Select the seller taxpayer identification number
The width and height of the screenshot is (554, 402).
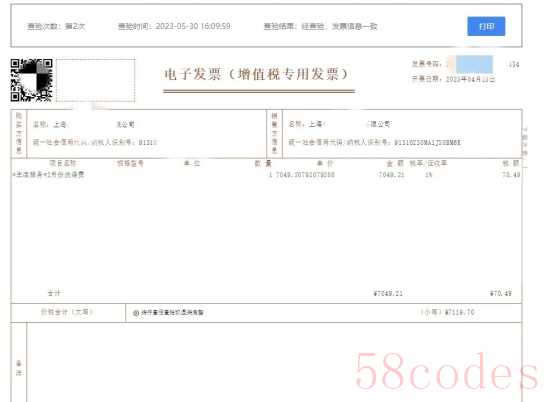tap(428, 143)
